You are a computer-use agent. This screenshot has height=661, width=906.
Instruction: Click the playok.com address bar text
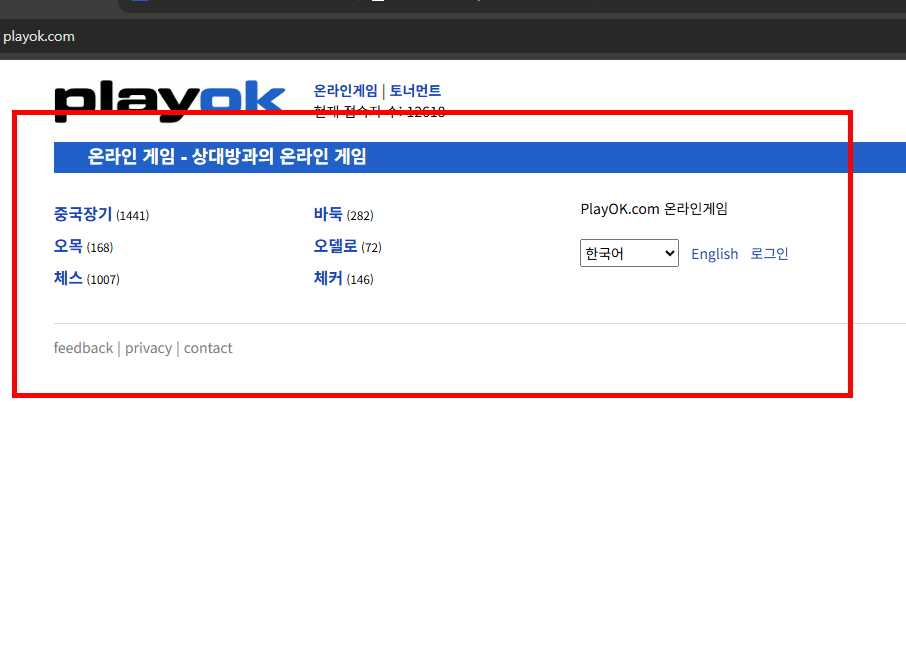coord(39,36)
